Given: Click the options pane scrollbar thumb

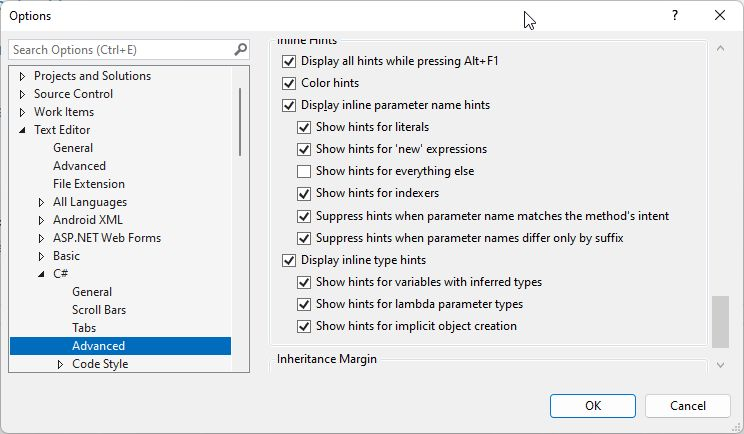Looking at the screenshot, I should [720, 322].
